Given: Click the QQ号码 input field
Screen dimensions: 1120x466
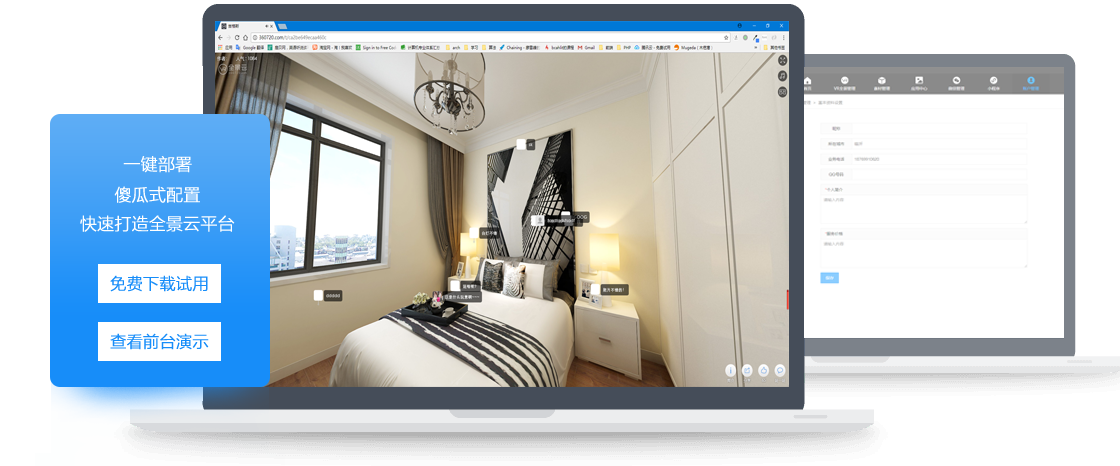Looking at the screenshot, I should pyautogui.click(x=935, y=173).
